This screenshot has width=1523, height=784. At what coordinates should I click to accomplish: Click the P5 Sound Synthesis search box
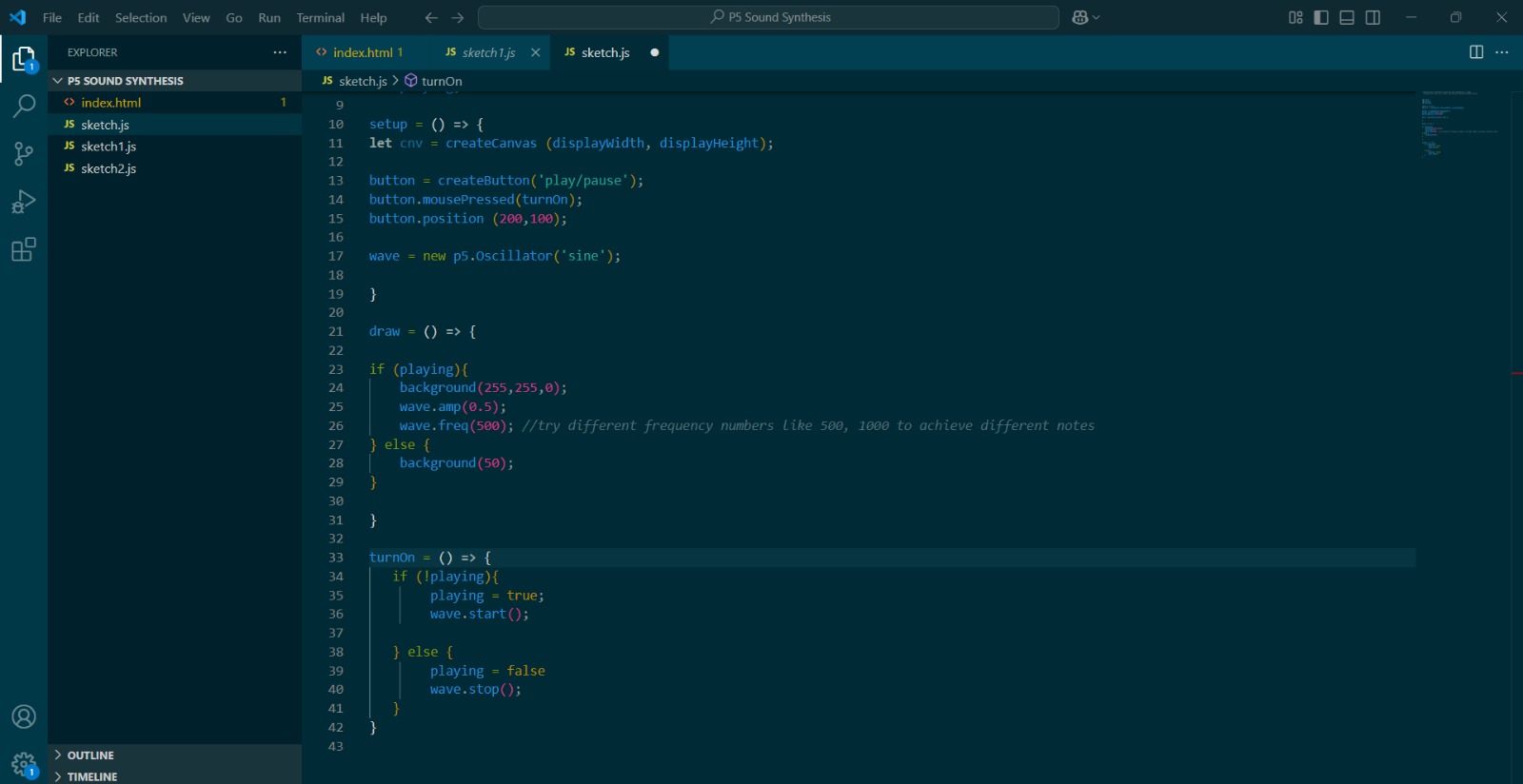click(x=768, y=17)
